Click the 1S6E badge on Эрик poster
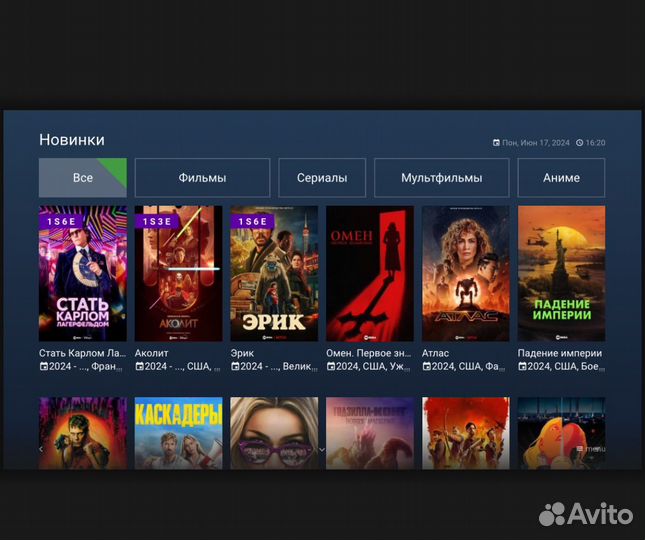 253,221
